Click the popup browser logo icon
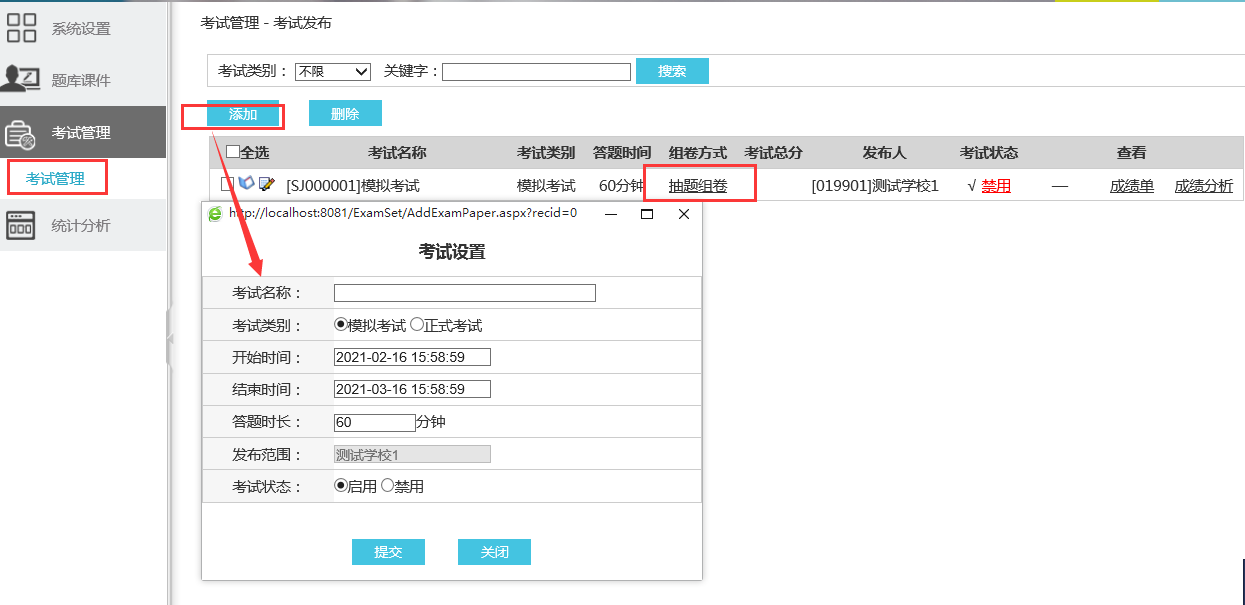 [x=214, y=213]
